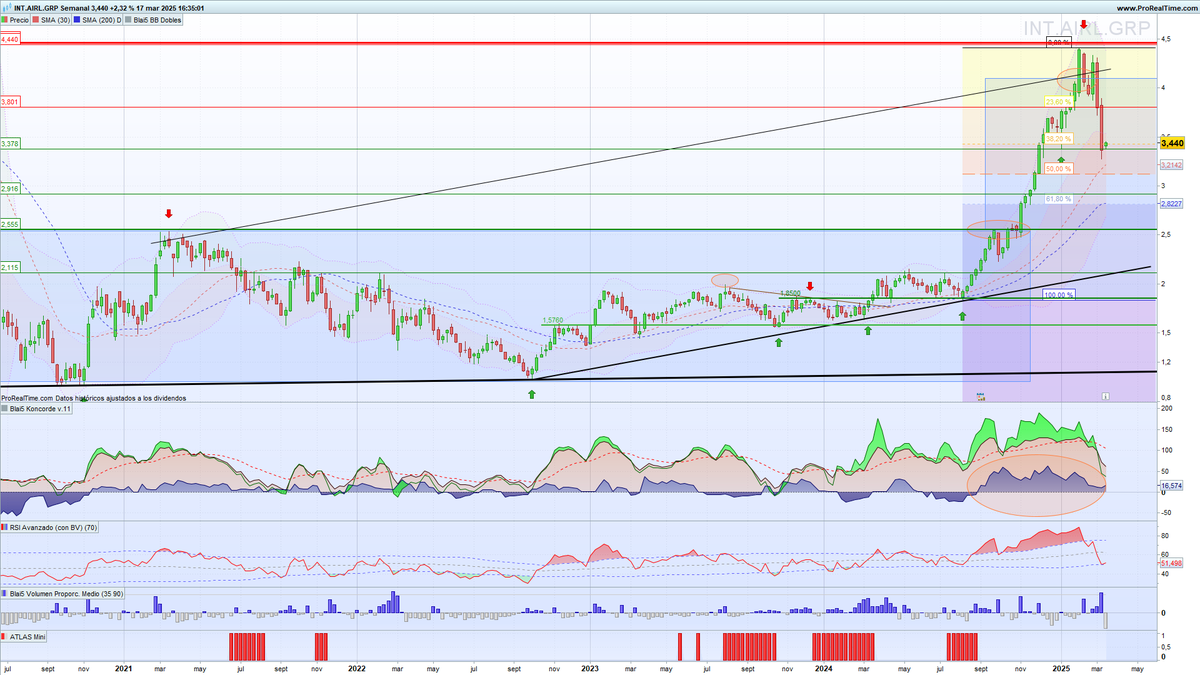Select the 2,115 support level label
1200x675 pixels.
point(10,267)
